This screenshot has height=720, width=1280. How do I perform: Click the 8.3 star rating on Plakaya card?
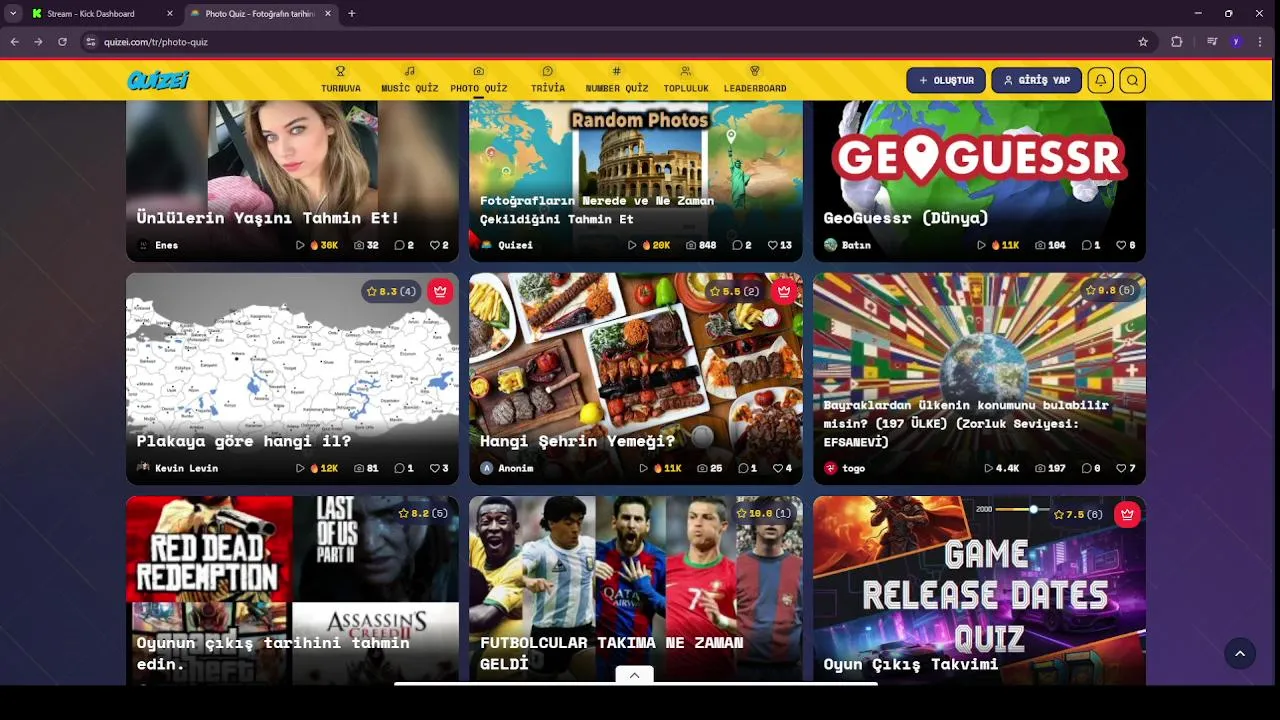point(391,291)
